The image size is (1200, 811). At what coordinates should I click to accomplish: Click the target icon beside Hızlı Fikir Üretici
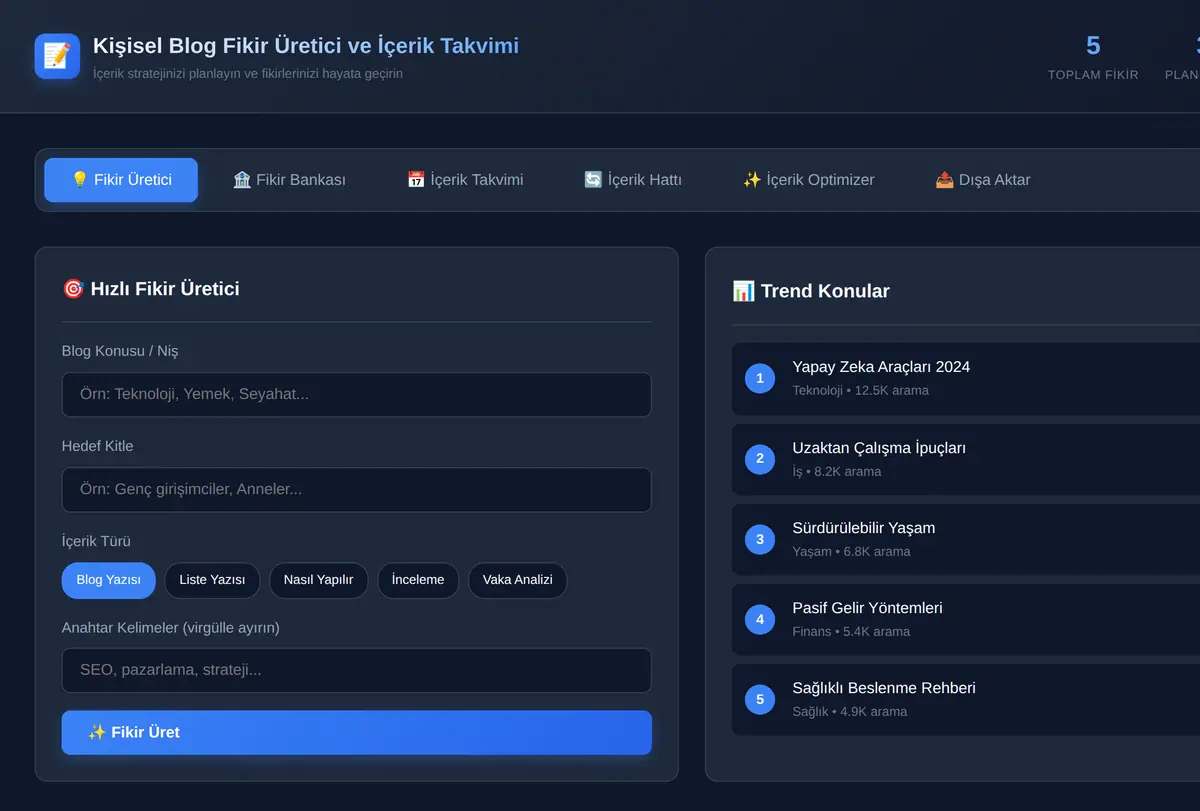73,289
